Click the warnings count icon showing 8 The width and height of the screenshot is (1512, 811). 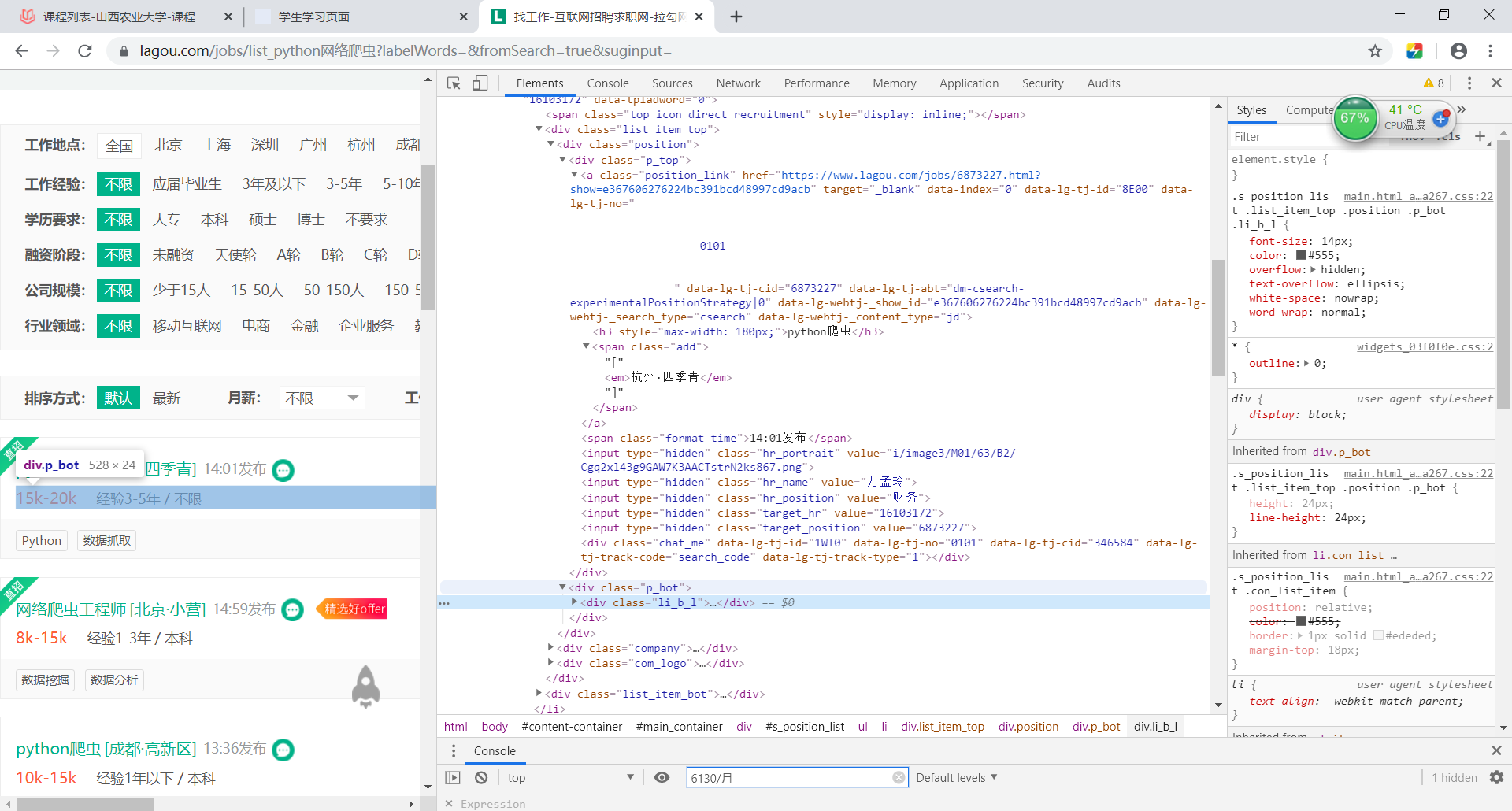point(1434,83)
